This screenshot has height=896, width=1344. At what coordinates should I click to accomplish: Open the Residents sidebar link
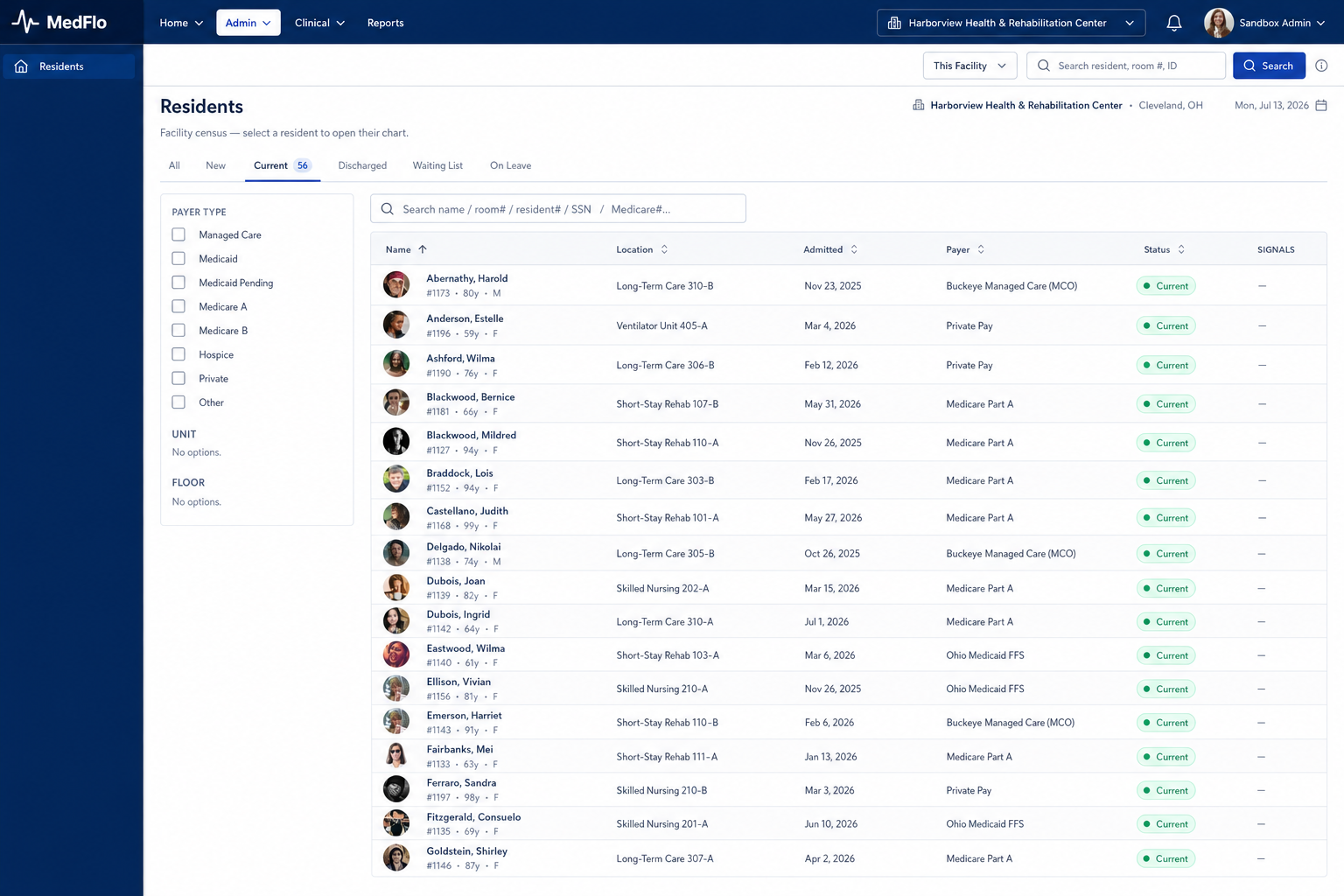(69, 66)
